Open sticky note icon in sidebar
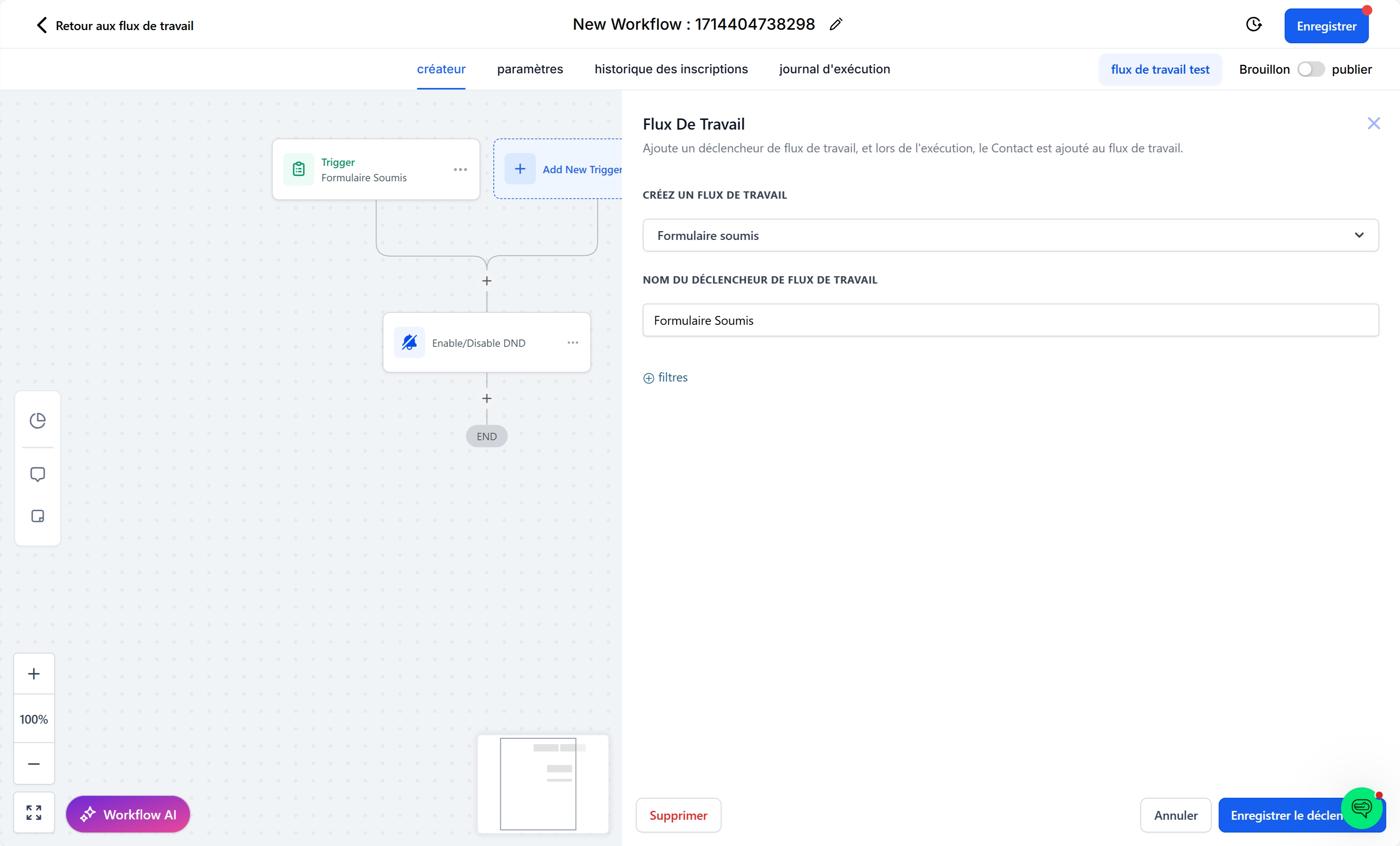This screenshot has width=1400, height=846. click(x=37, y=516)
